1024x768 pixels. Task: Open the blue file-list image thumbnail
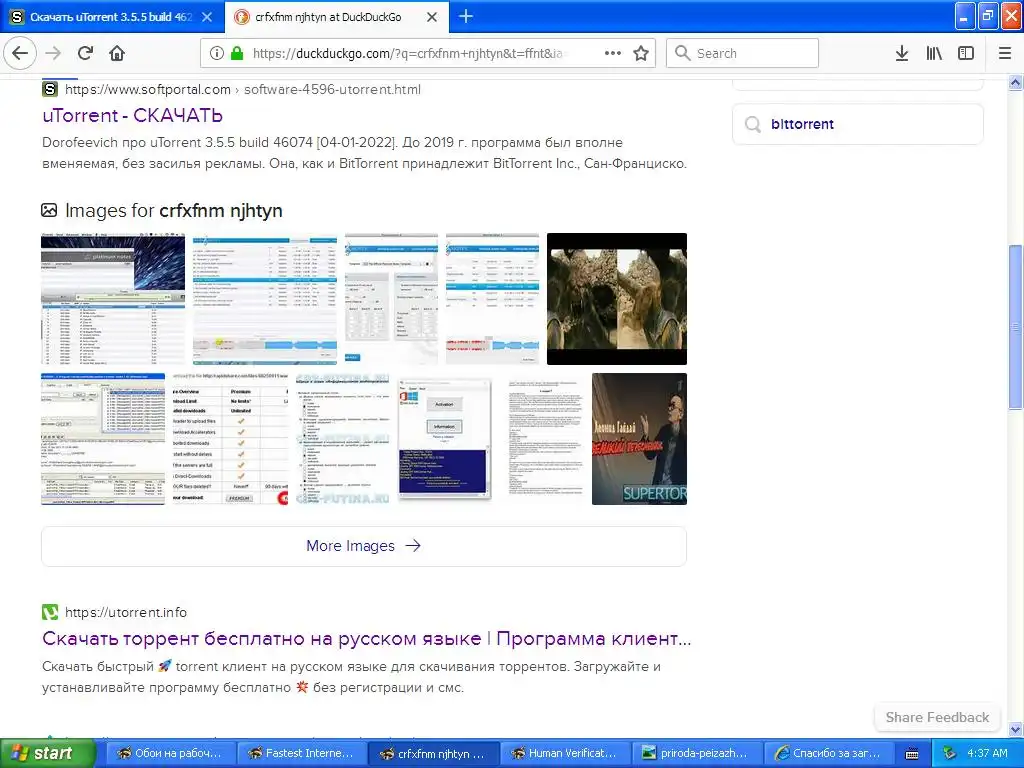pyautogui.click(x=265, y=298)
